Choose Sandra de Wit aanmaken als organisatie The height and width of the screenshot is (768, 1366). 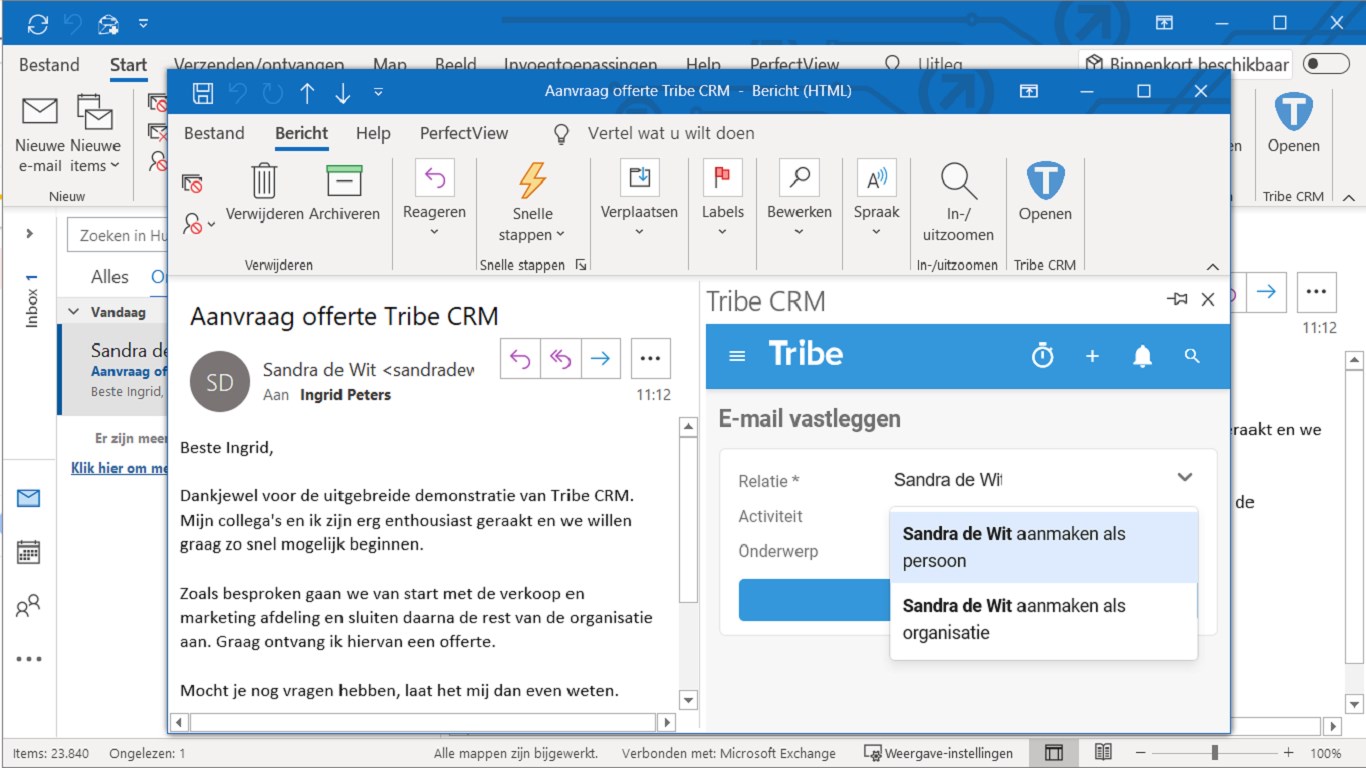click(x=1043, y=619)
